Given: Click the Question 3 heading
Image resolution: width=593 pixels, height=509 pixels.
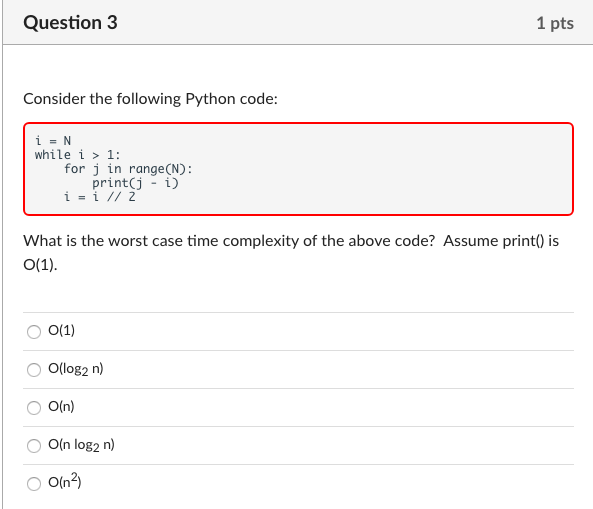Looking at the screenshot, I should 70,22.
